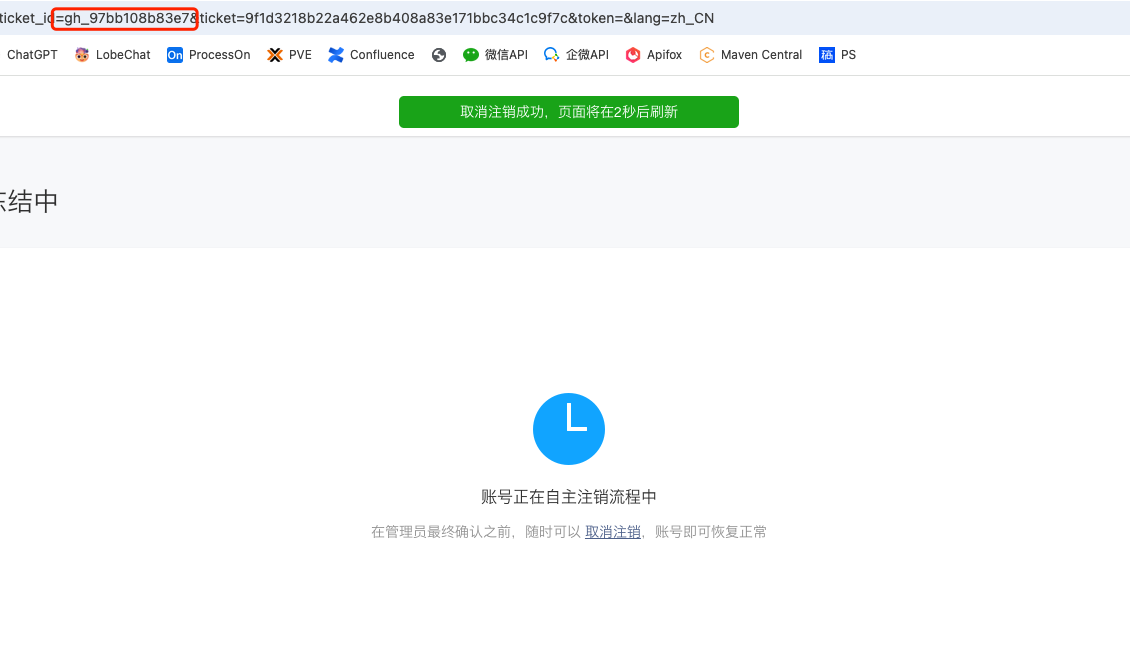Click the Confluence bookmark icon
Image resolution: width=1130 pixels, height=660 pixels.
[x=336, y=55]
